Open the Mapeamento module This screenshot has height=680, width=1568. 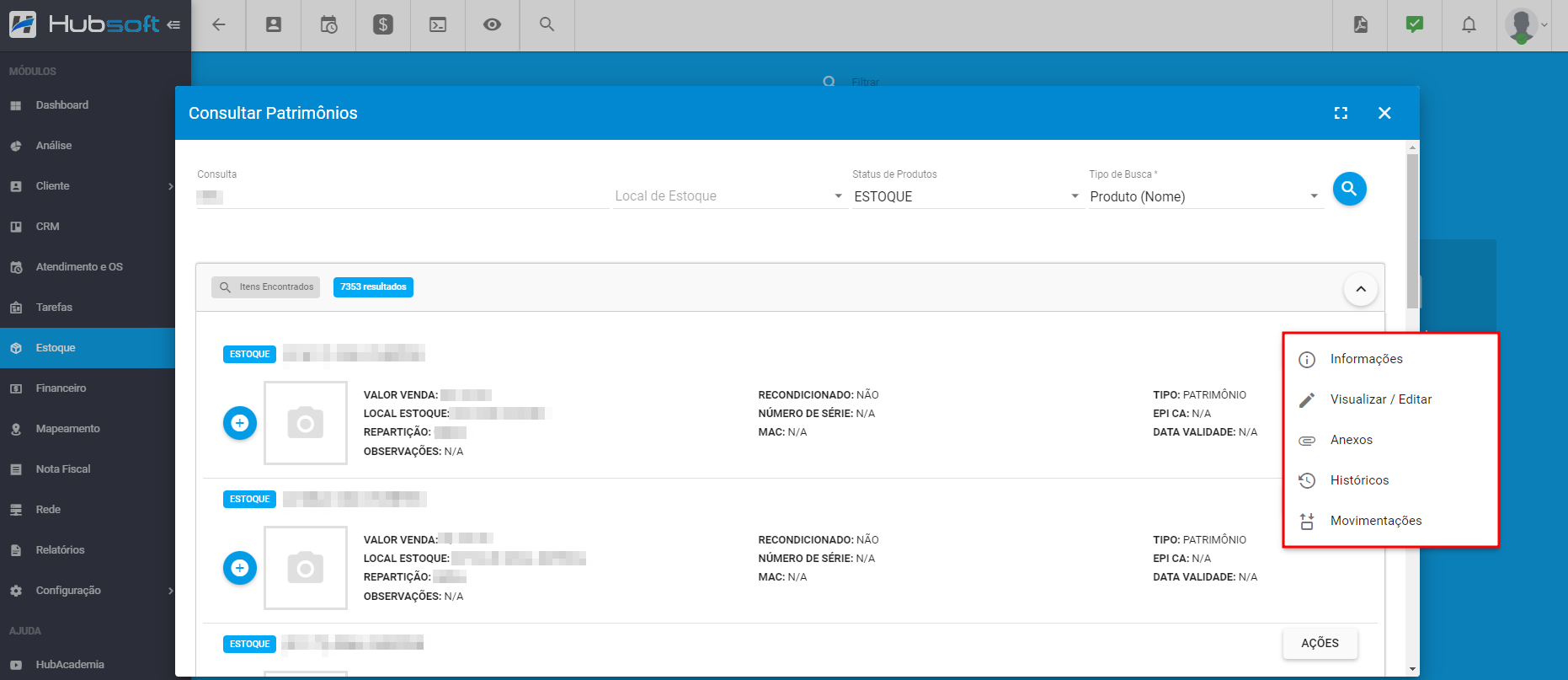pyautogui.click(x=88, y=429)
